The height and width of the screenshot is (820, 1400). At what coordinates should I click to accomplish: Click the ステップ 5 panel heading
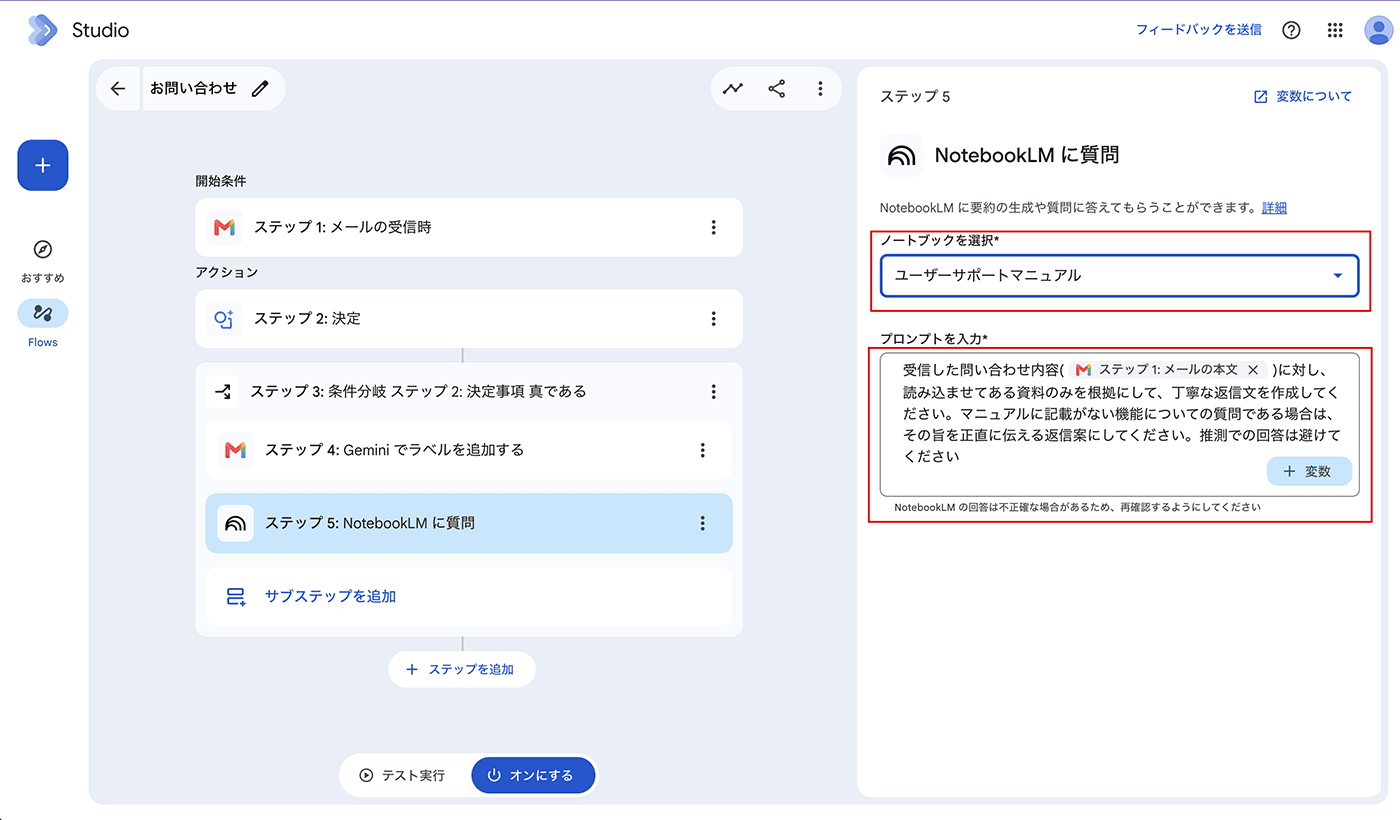coord(915,96)
